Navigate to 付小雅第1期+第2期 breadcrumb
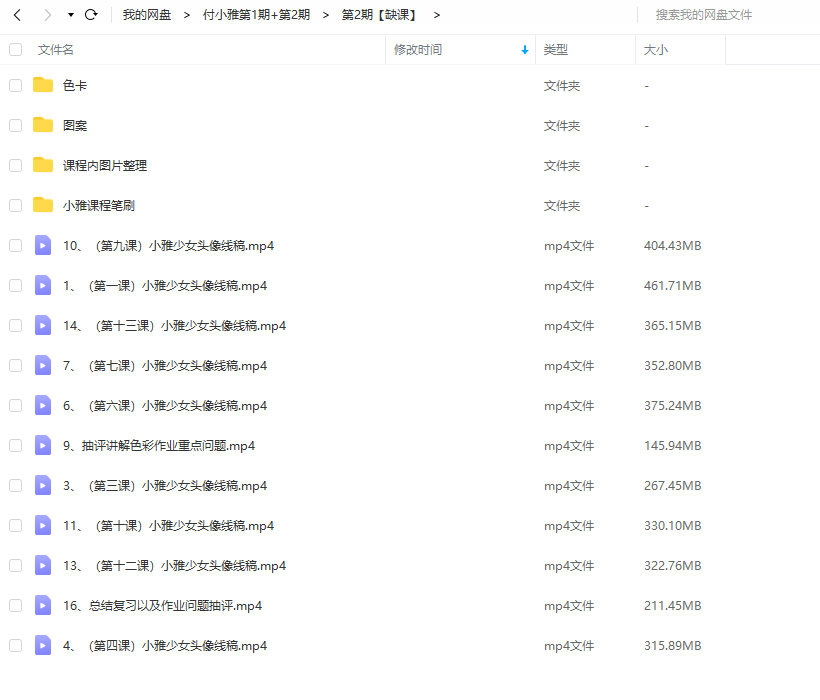The height and width of the screenshot is (700, 820). [256, 15]
